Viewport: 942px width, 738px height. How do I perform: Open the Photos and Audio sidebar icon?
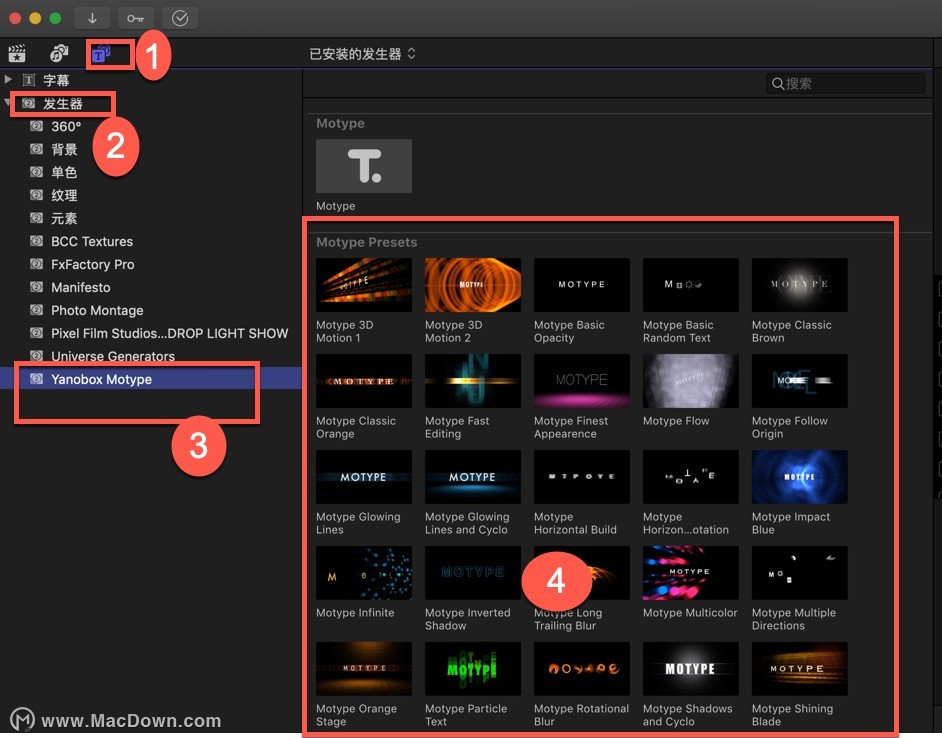point(59,54)
